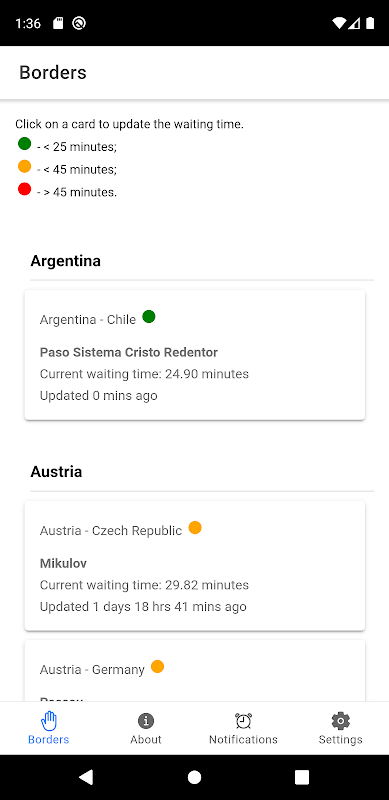Select the Austria - Germany card
389x800 pixels.
coord(194,671)
